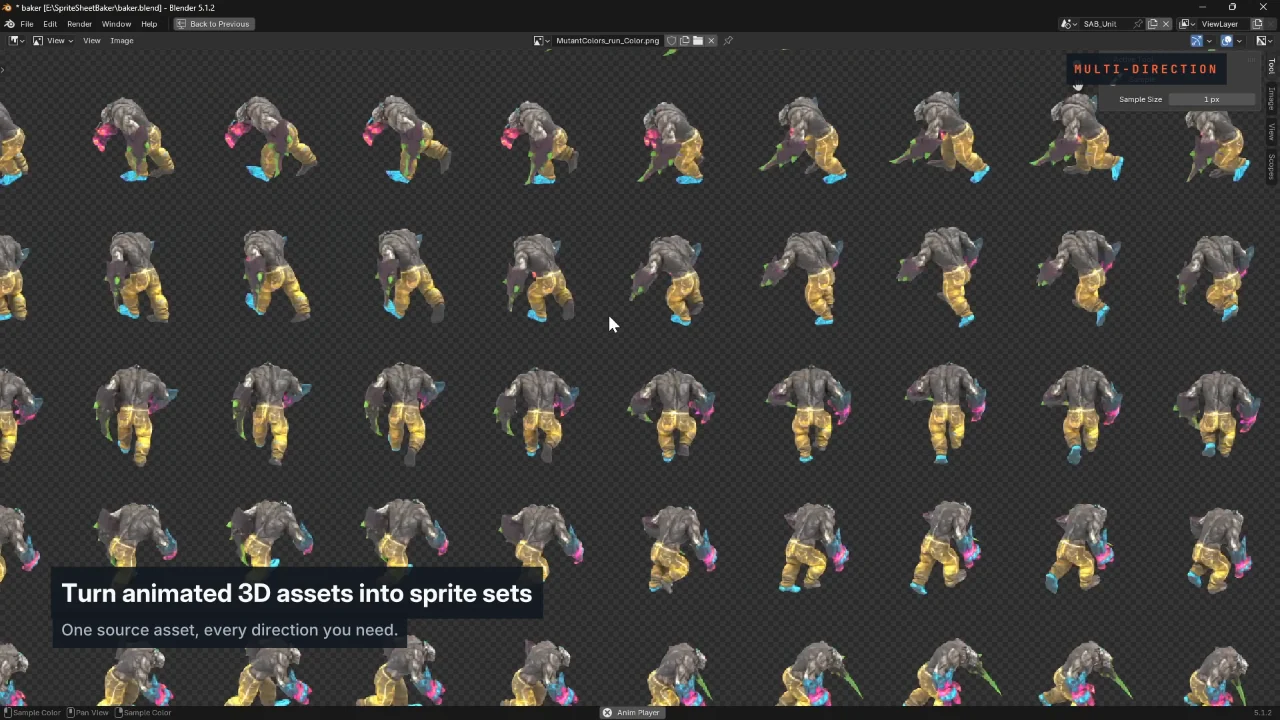Screen dimensions: 1280x720
Task: Open the image editor View menu
Action: [91, 41]
